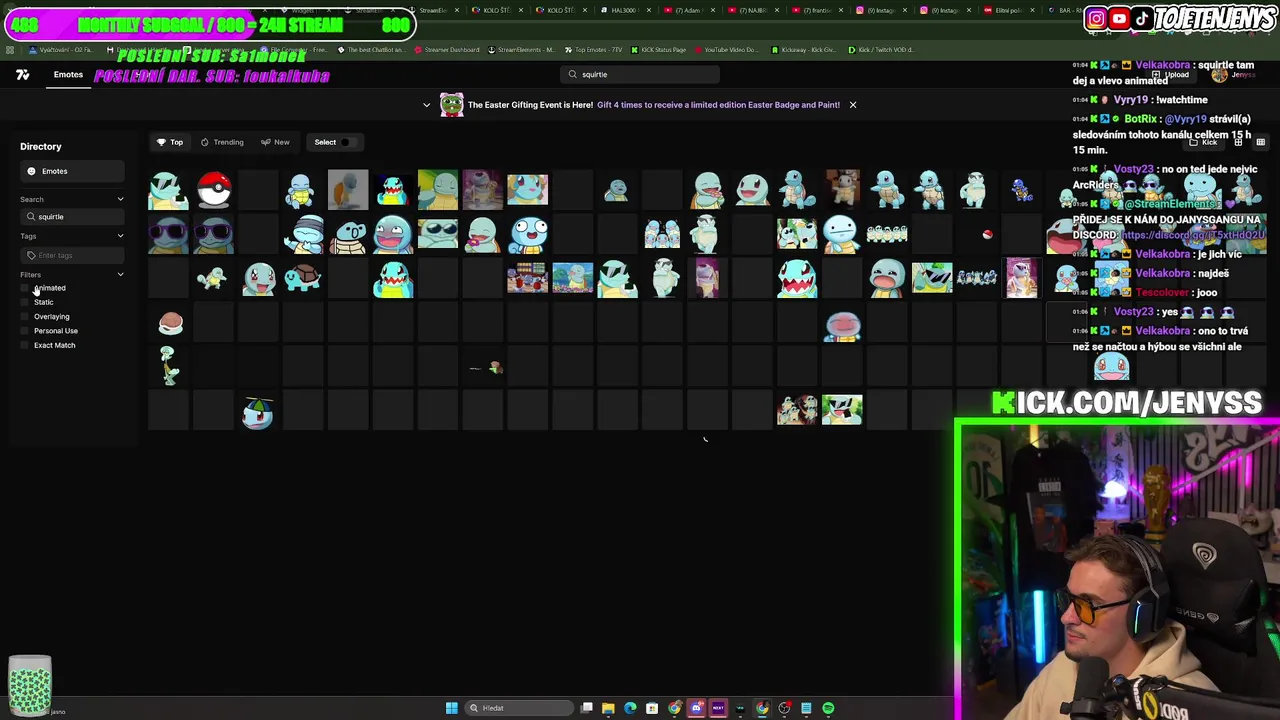This screenshot has height=720, width=1280.
Task: Collapse the Search section chevron
Action: [x=120, y=199]
